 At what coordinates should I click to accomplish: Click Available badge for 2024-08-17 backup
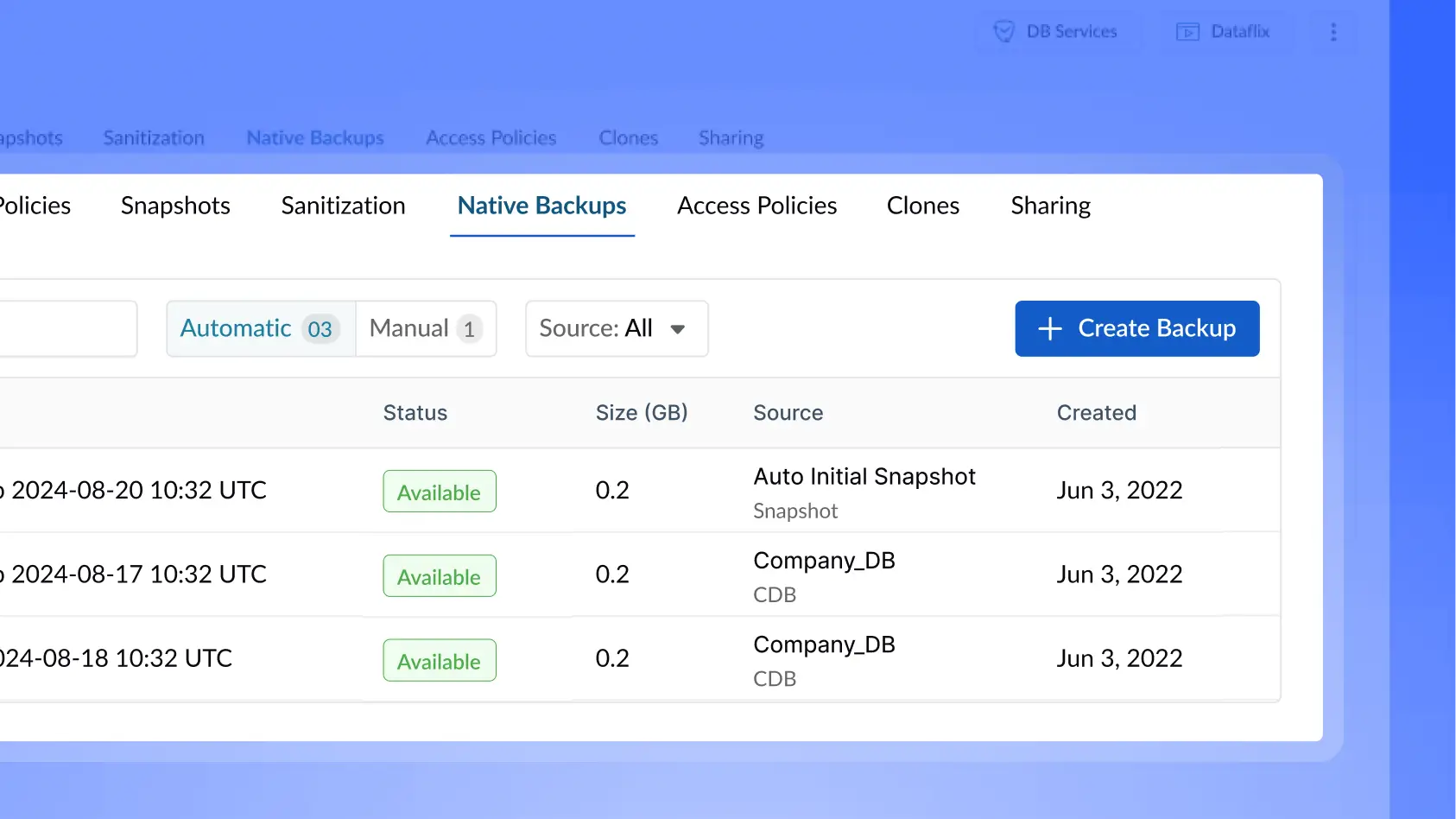click(x=440, y=575)
